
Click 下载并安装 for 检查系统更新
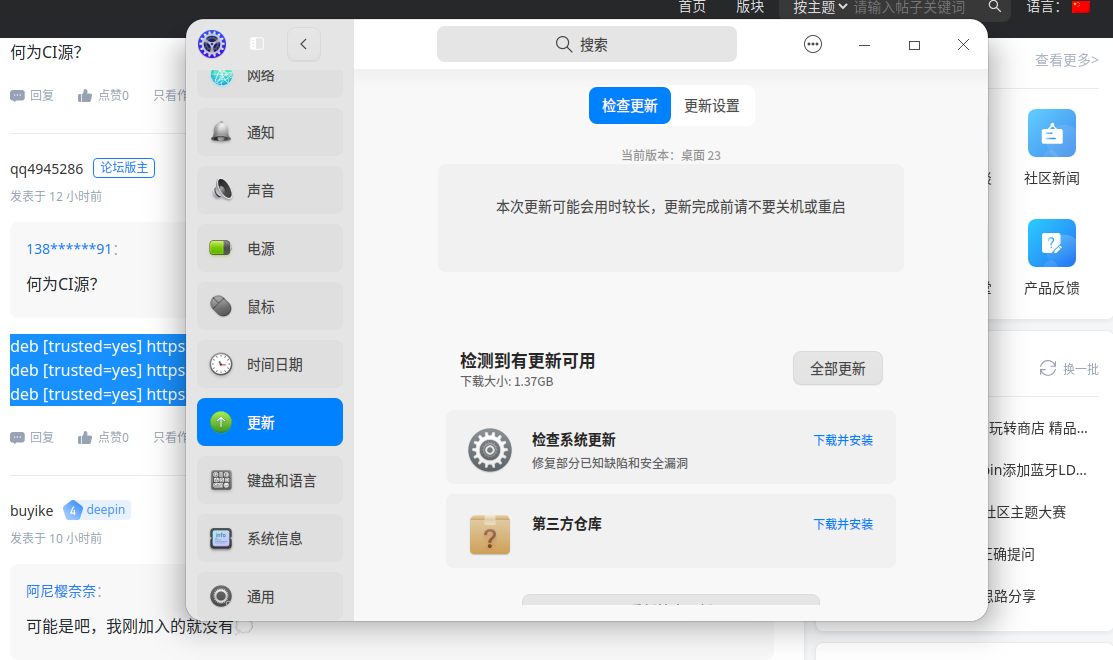coord(843,440)
